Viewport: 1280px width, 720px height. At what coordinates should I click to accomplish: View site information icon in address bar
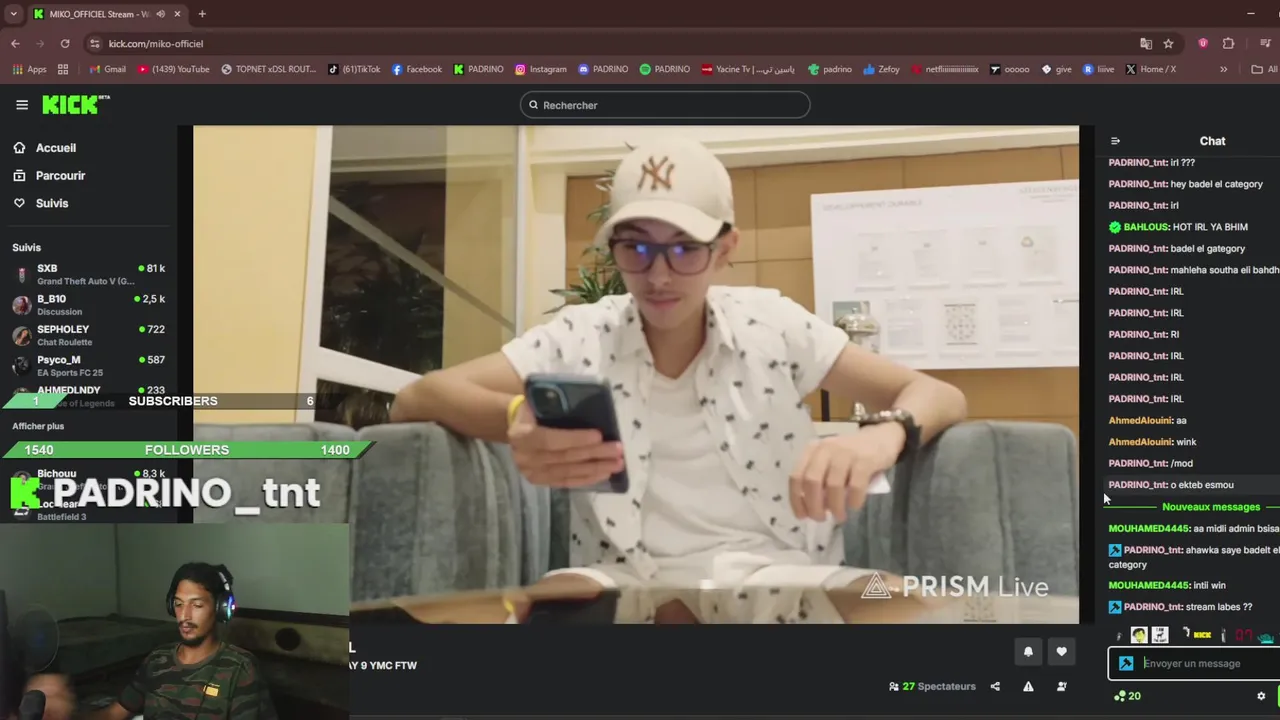tap(94, 44)
